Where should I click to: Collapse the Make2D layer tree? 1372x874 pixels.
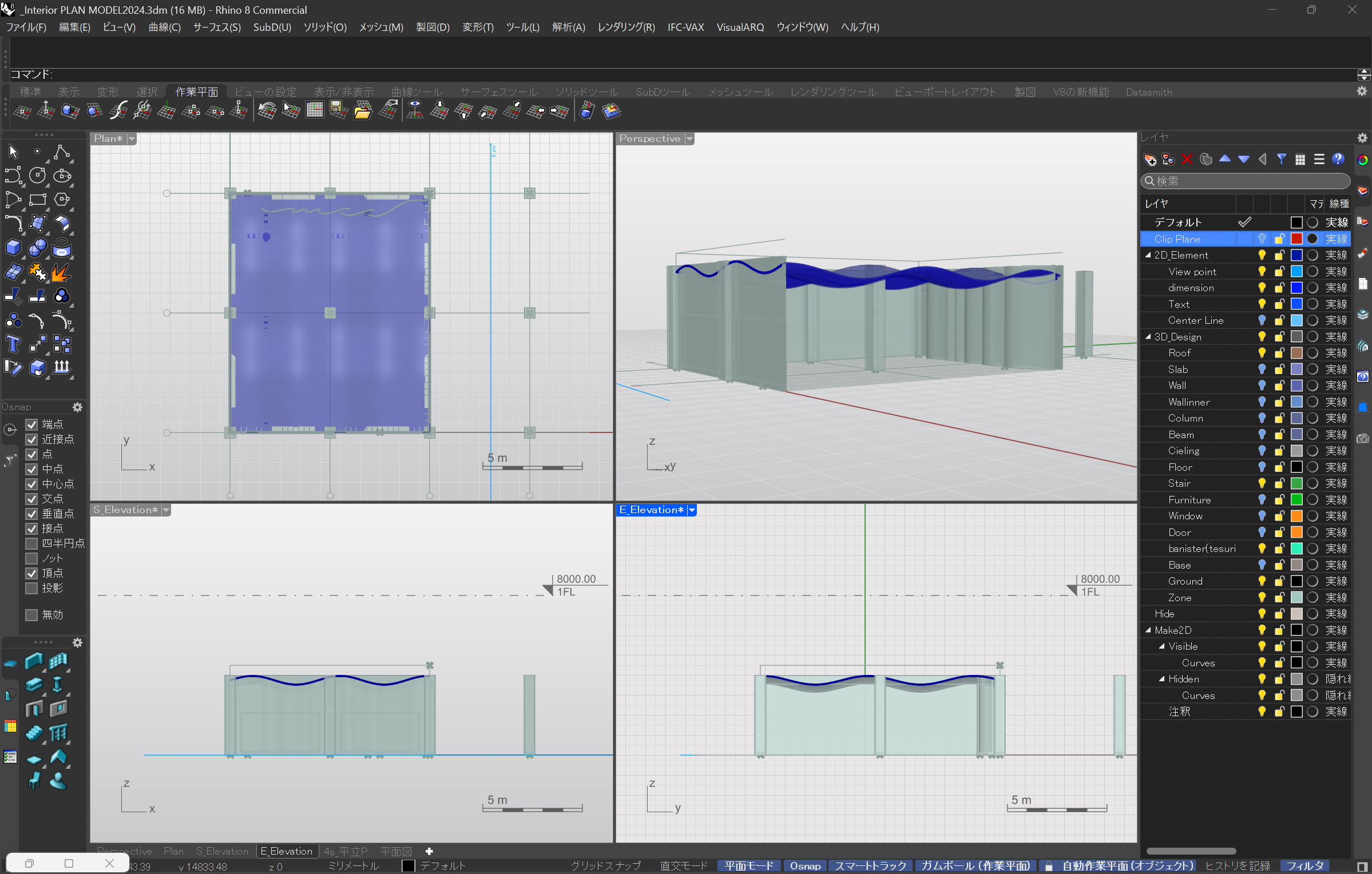[x=1148, y=630]
